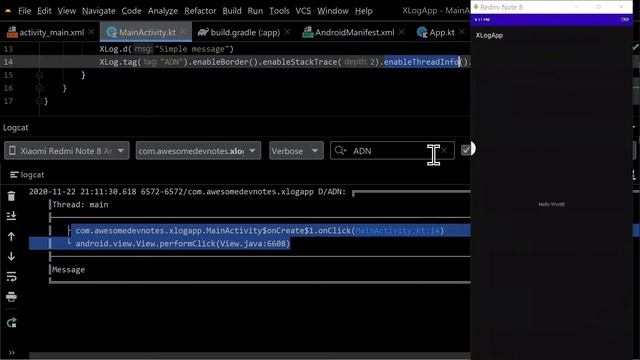The height and width of the screenshot is (360, 640).
Task: Open the Xiaomi Redmi Note 8 device dropdown
Action: 67,151
